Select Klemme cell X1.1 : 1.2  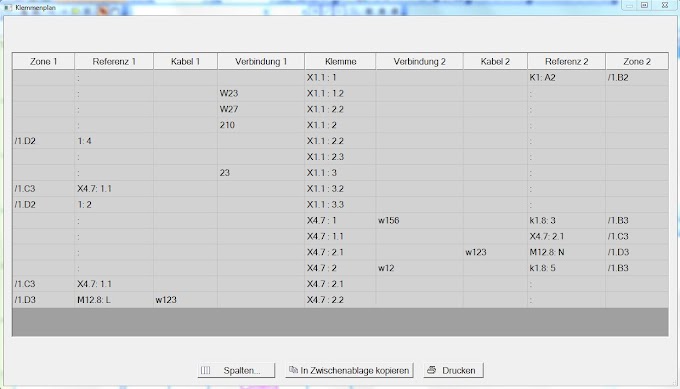coord(340,93)
